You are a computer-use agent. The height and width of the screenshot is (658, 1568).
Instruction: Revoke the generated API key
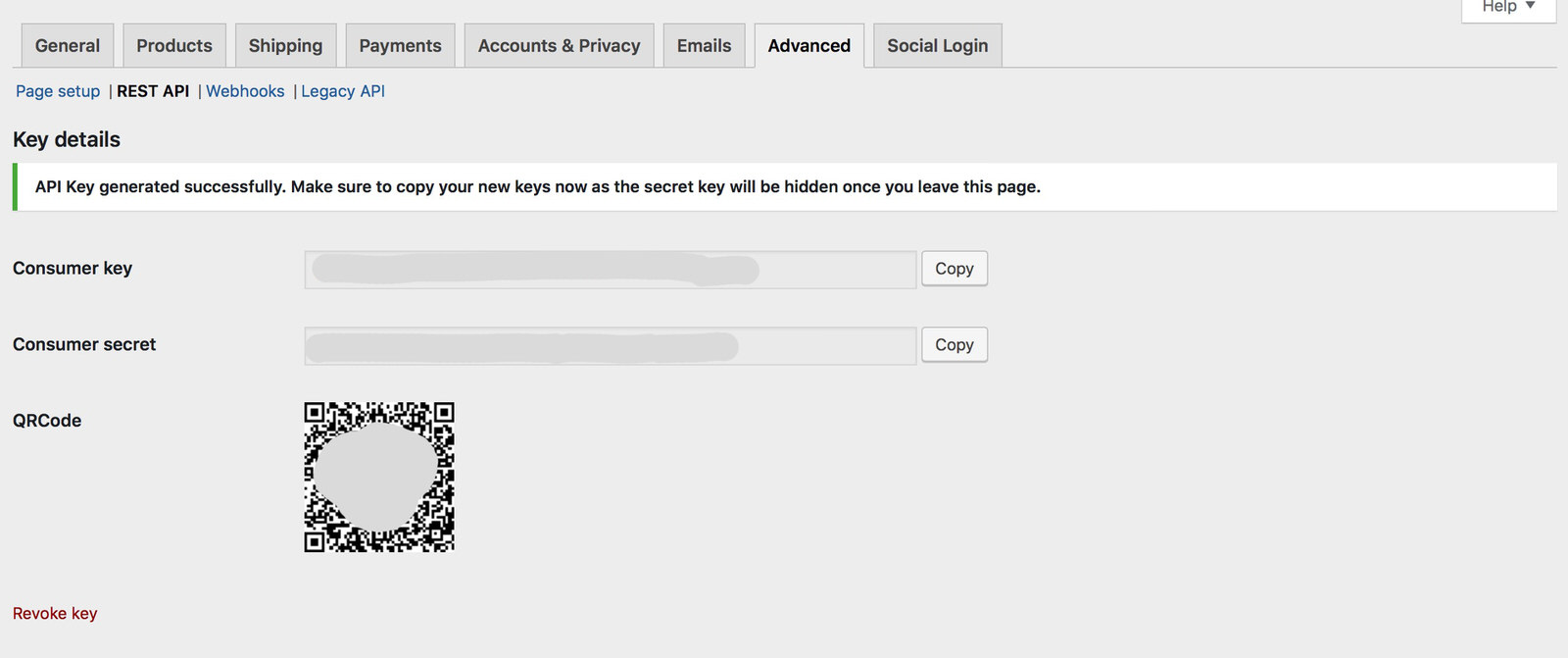tap(55, 614)
